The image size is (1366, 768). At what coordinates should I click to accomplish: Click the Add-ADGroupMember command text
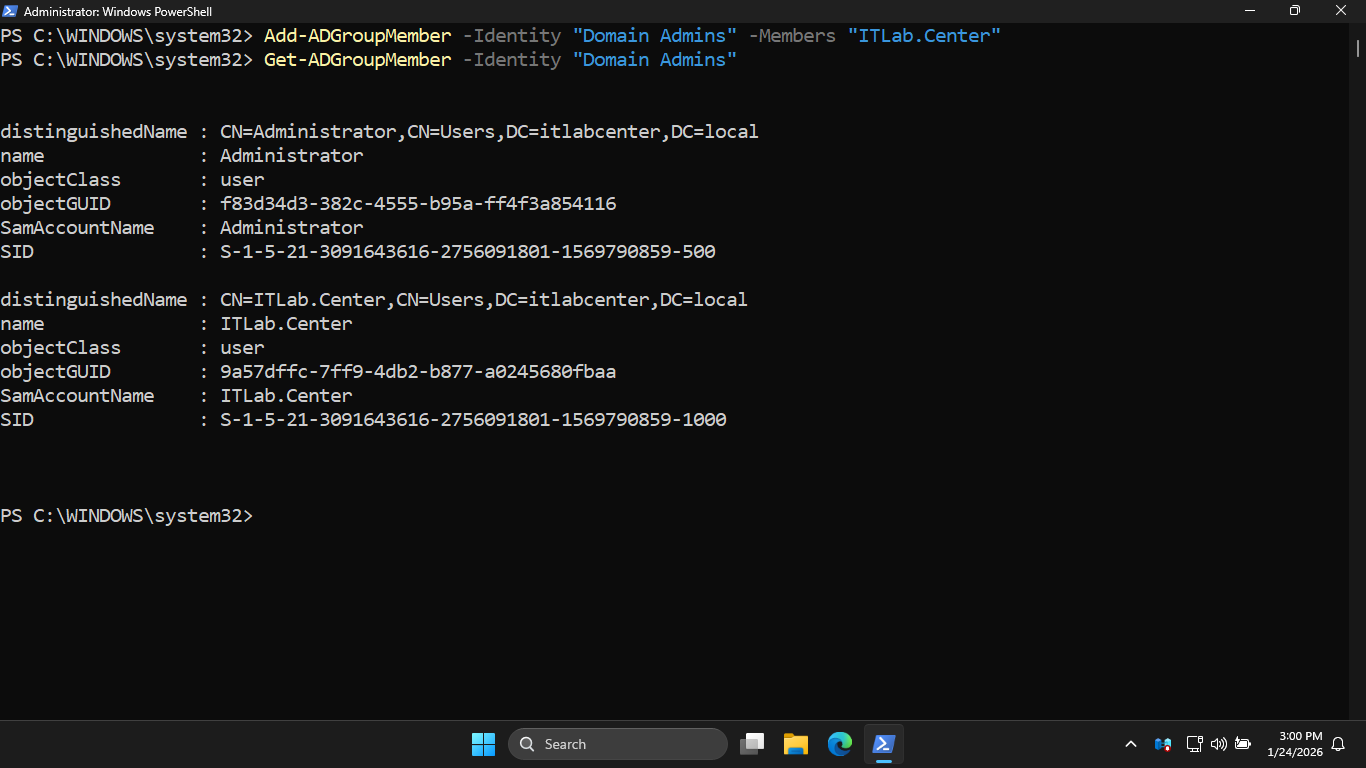point(357,36)
